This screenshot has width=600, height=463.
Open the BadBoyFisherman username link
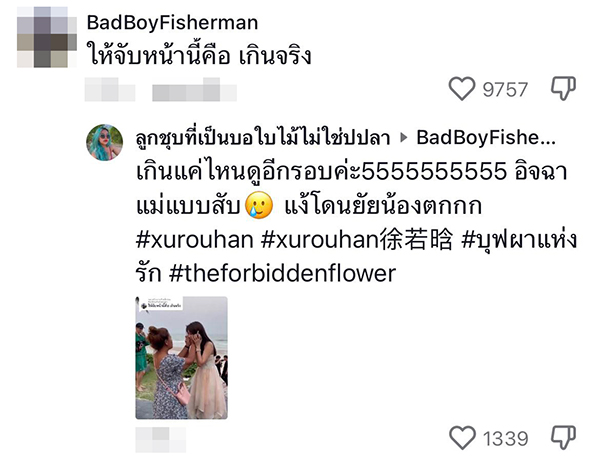pos(172,23)
